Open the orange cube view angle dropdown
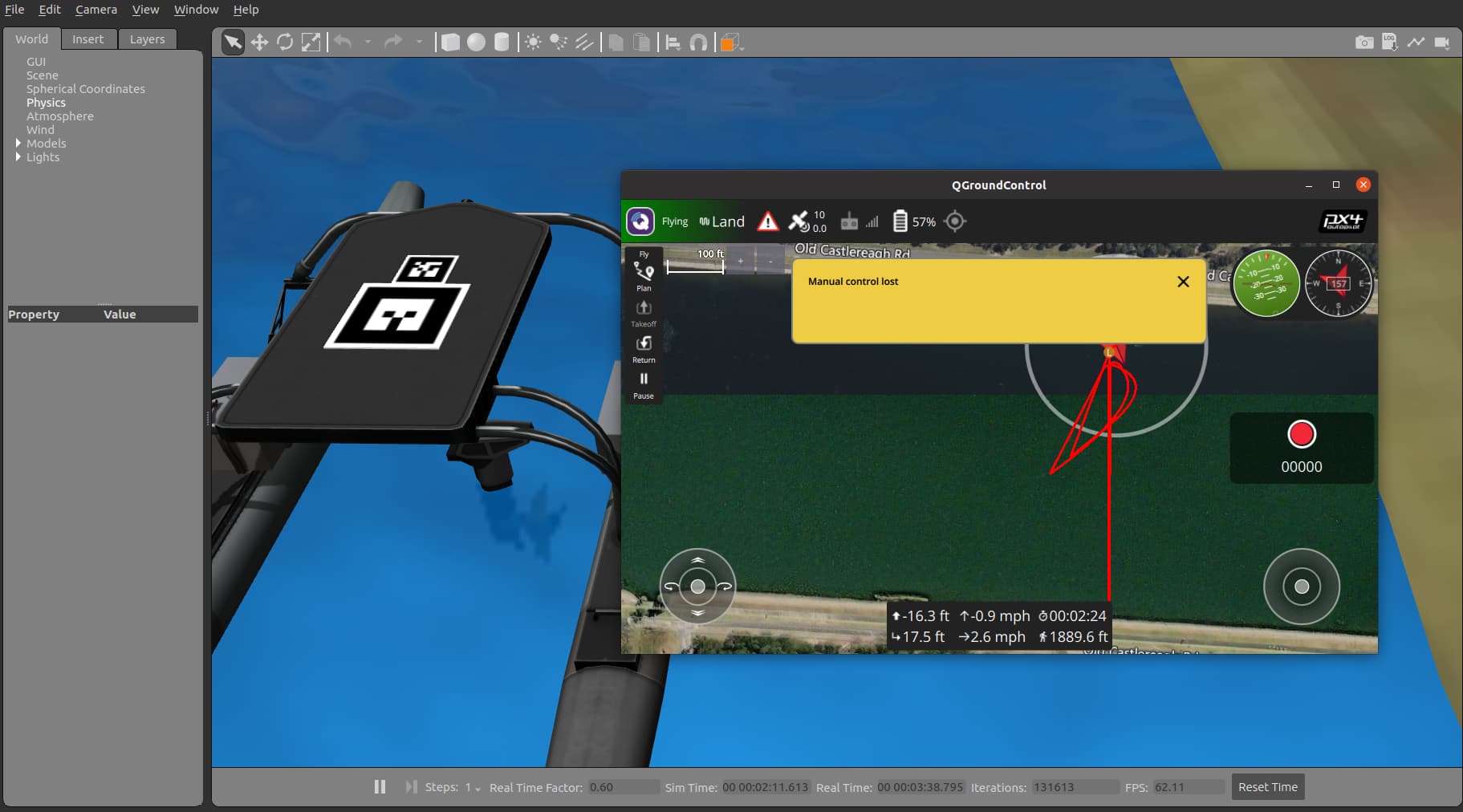The image size is (1463, 812). (x=731, y=43)
